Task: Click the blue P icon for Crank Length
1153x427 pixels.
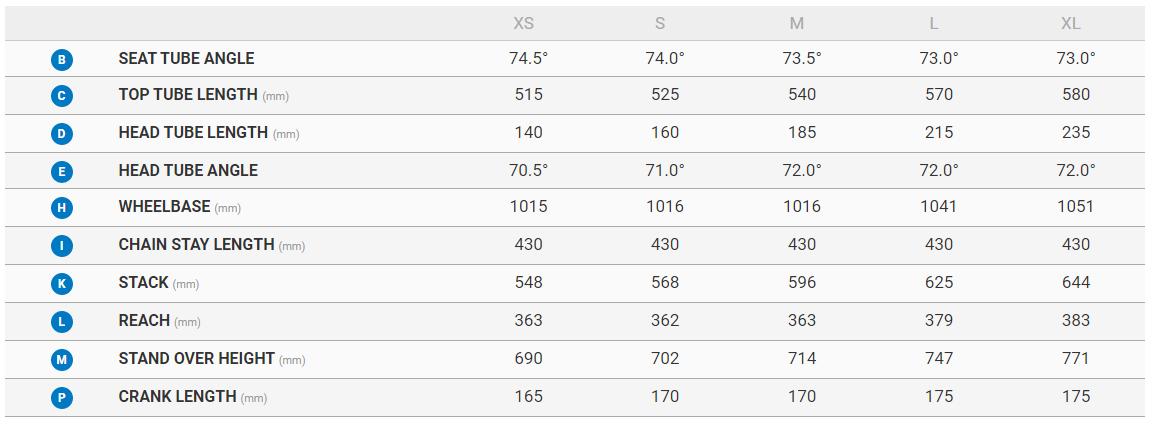Action: click(62, 397)
